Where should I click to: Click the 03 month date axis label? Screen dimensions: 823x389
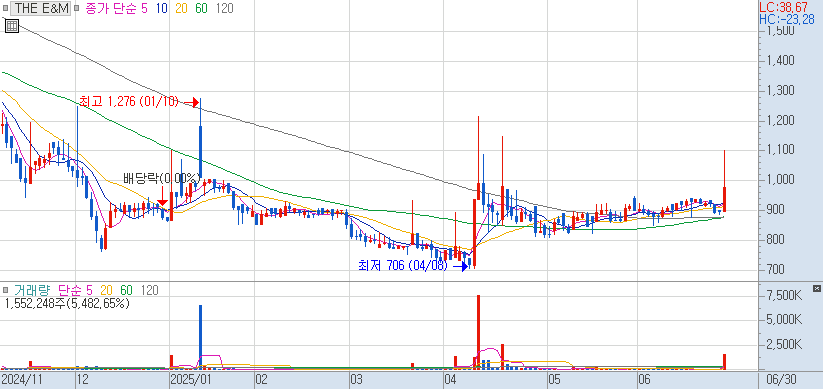[357, 379]
